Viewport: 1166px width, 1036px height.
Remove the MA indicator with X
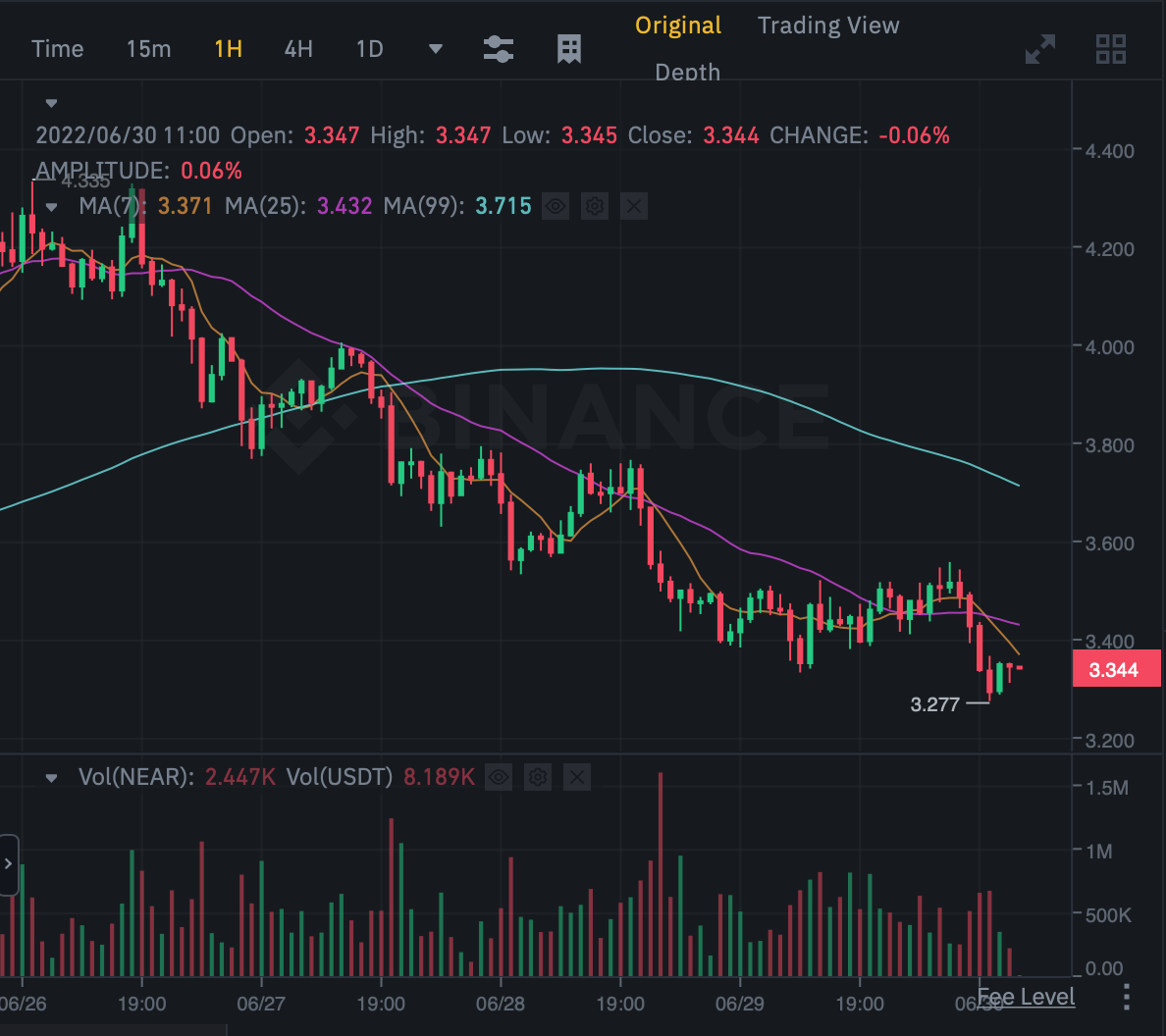click(634, 206)
